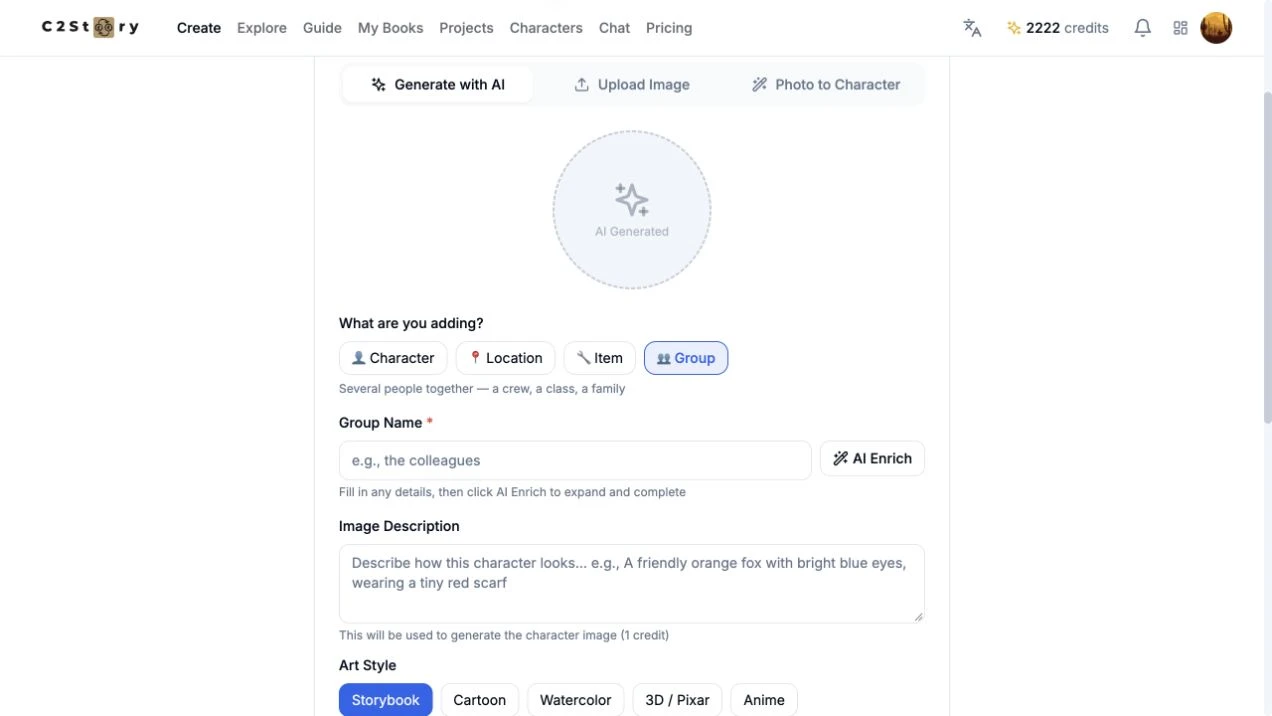The height and width of the screenshot is (716, 1272).
Task: Choose the Storybook art style
Action: [386, 700]
